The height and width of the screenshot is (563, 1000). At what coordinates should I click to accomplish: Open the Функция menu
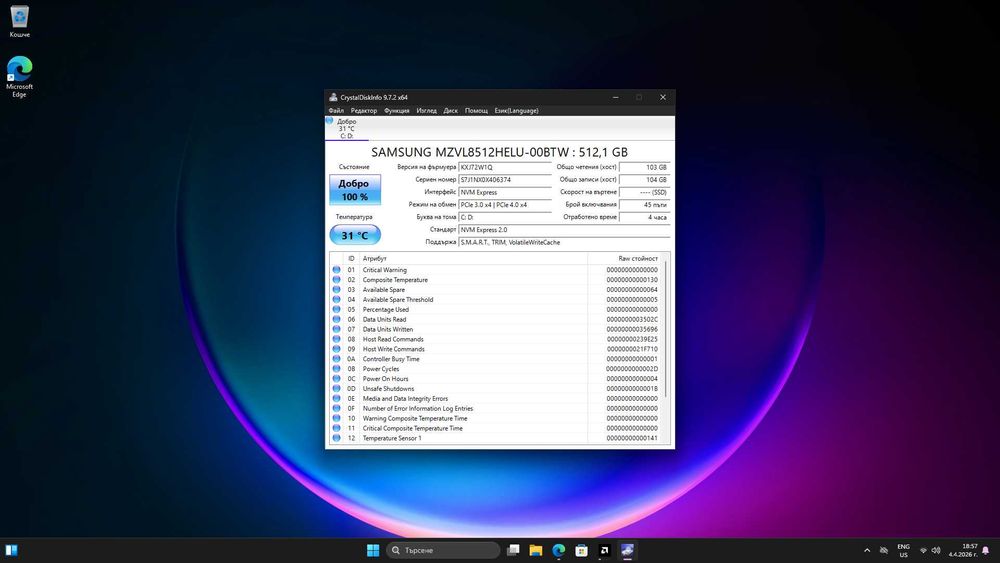click(x=397, y=110)
